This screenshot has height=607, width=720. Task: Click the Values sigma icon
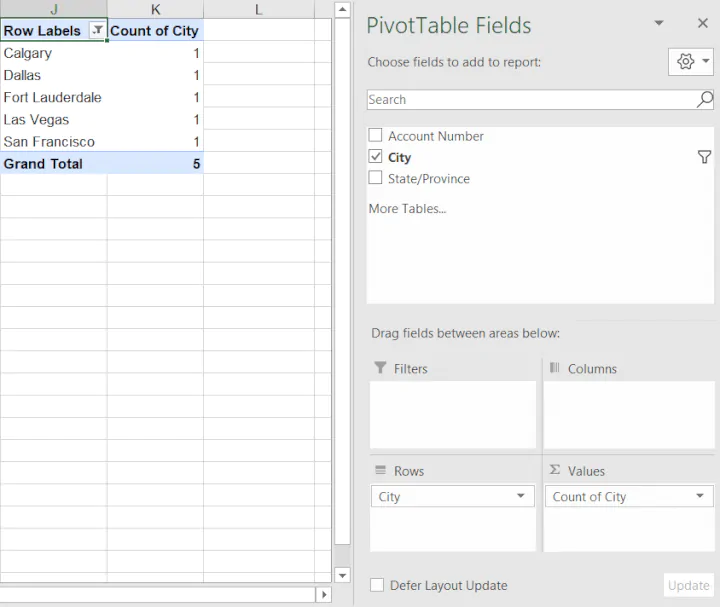[555, 470]
